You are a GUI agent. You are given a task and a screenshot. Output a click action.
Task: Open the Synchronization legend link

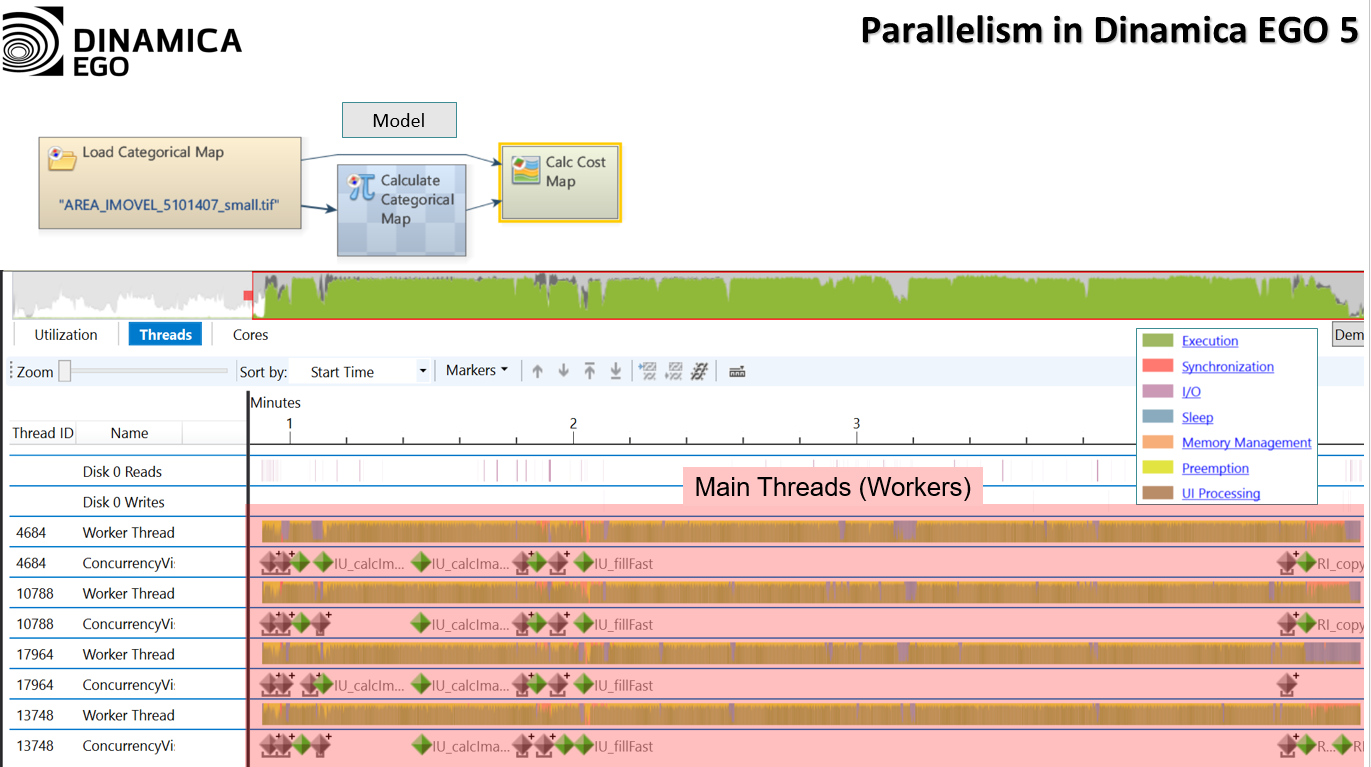coord(1227,367)
